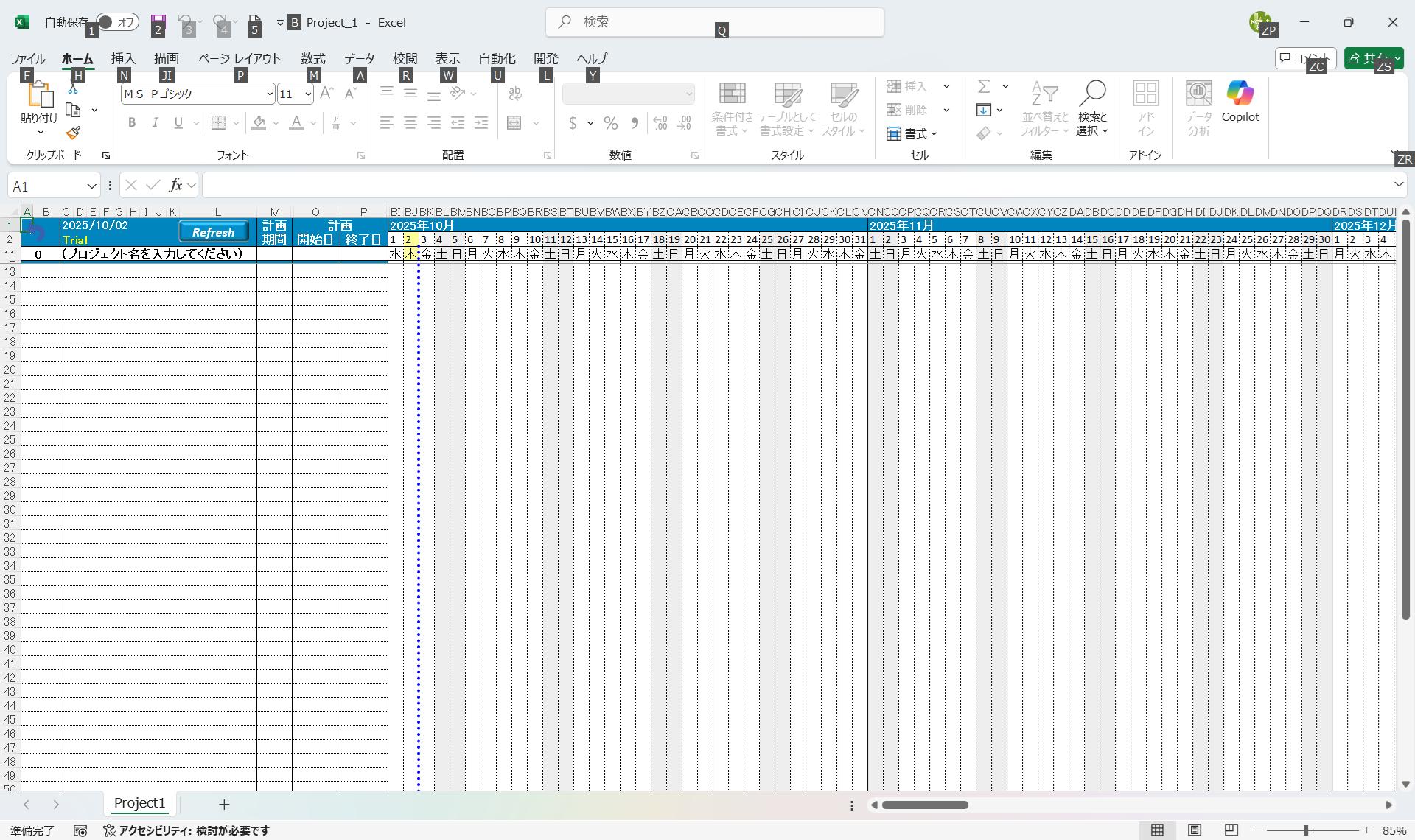
Task: Toggle Italic formatting
Action: [155, 123]
